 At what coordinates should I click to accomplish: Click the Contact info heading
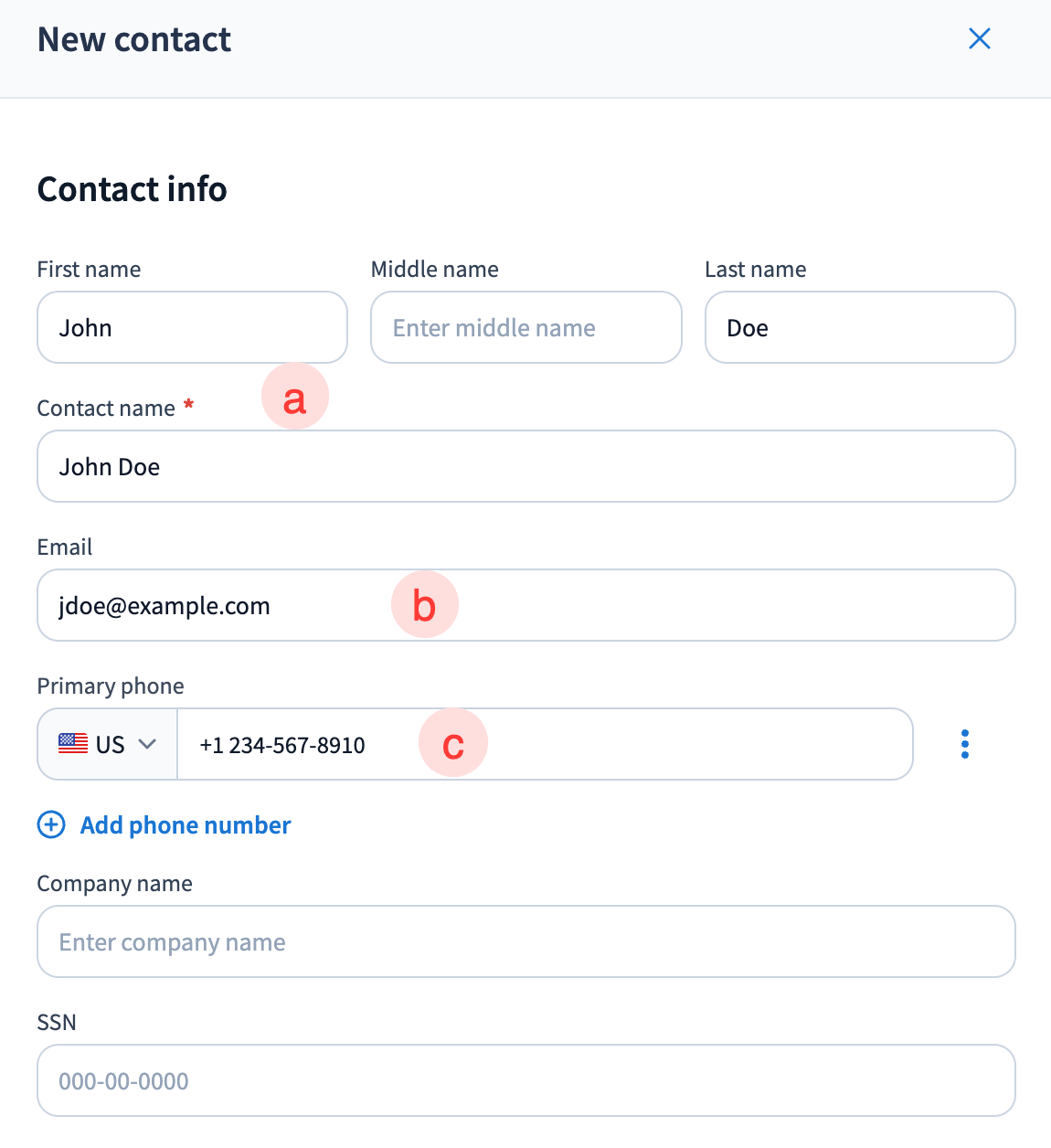pos(132,189)
